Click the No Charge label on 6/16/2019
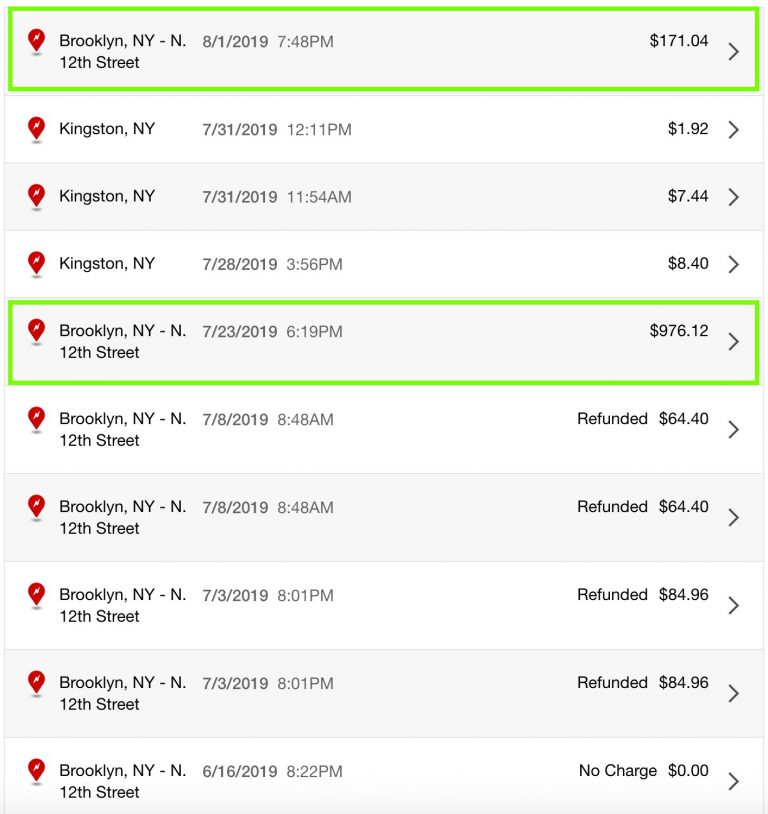The height and width of the screenshot is (814, 768). (x=617, y=770)
